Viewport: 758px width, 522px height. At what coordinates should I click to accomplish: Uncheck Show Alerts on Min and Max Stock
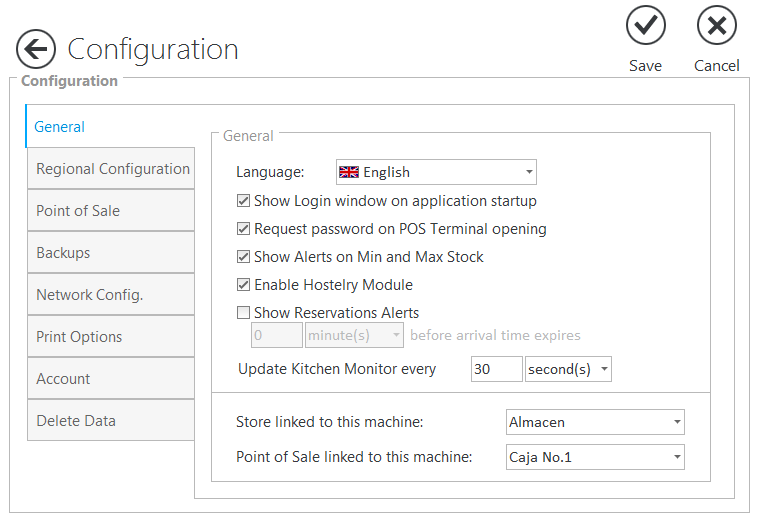tap(243, 257)
